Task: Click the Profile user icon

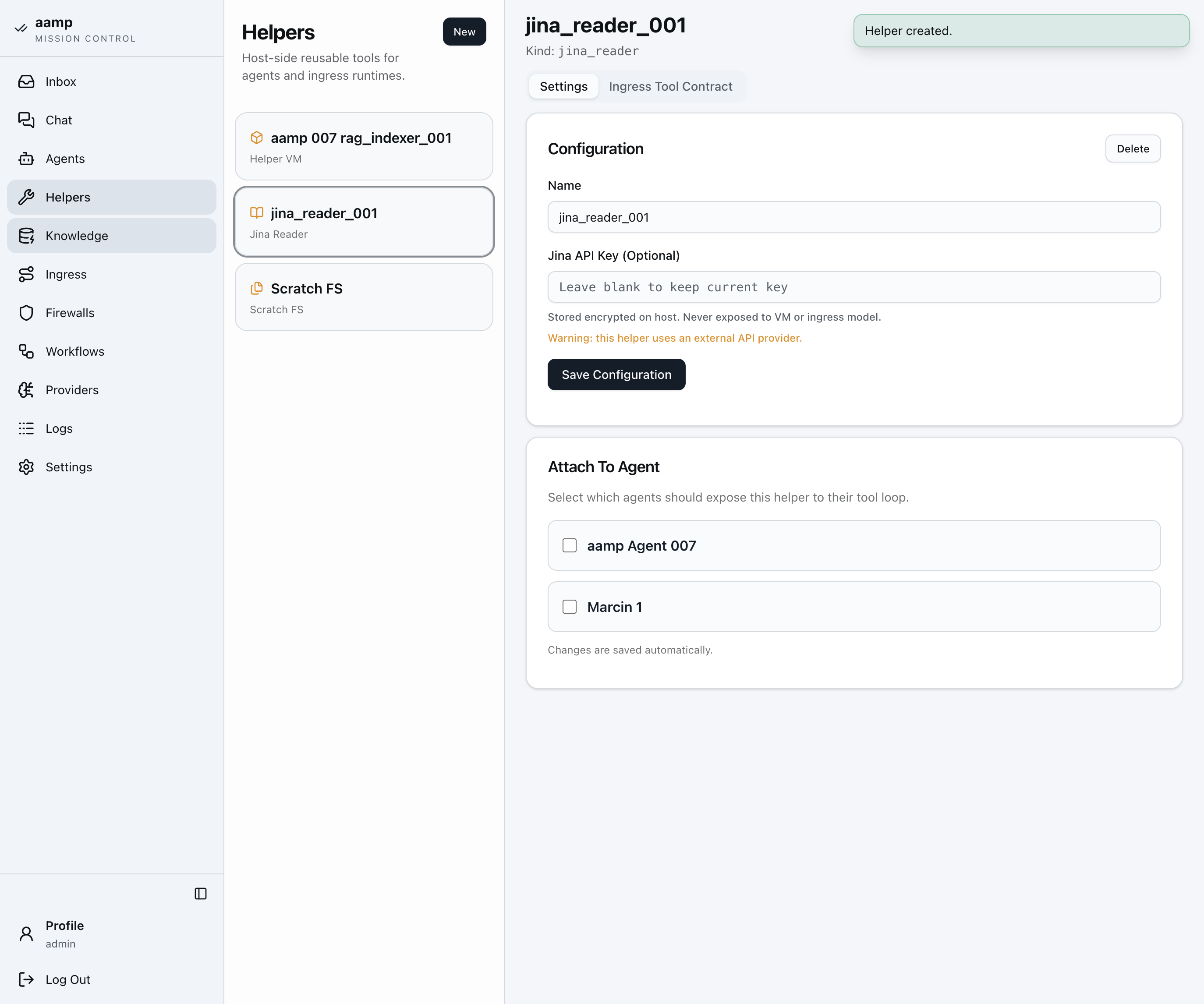Action: (x=26, y=934)
